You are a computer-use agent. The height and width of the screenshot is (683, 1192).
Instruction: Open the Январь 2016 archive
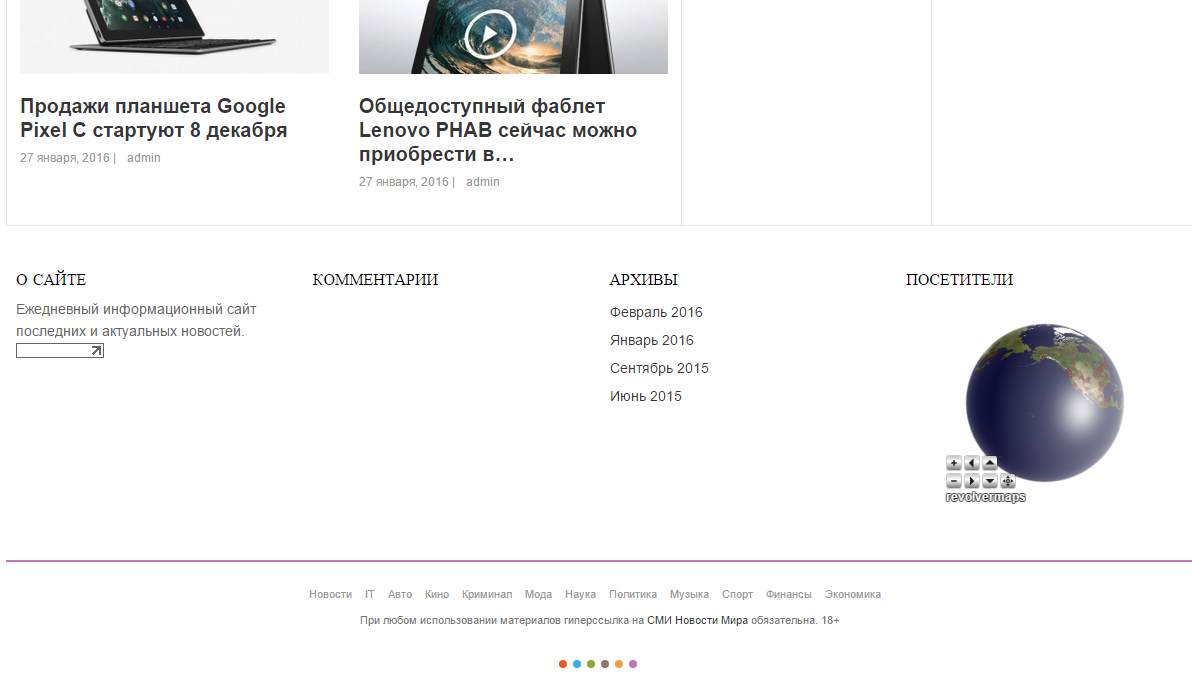tap(651, 340)
